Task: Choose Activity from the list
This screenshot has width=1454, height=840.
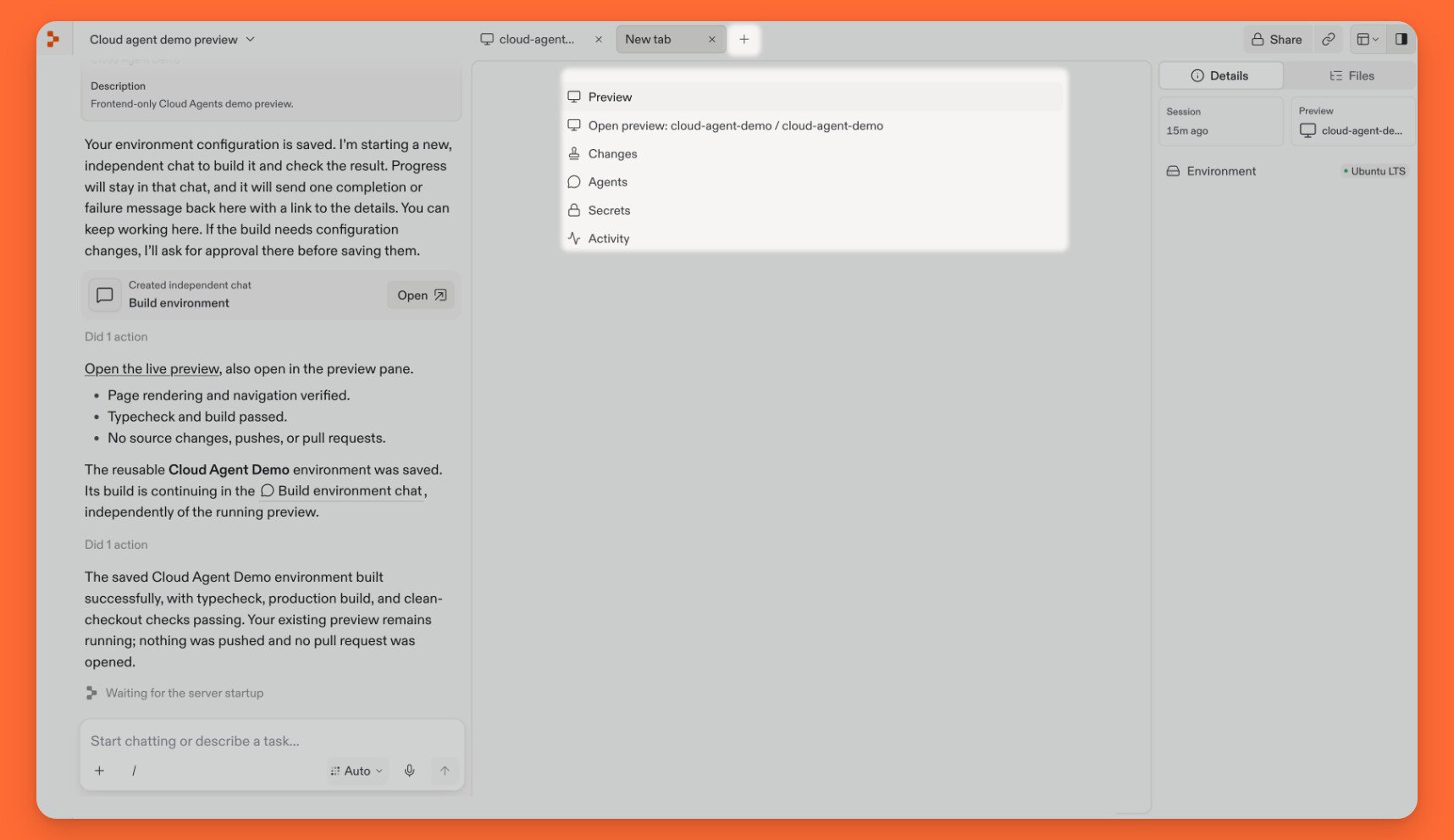Action: coord(814,239)
